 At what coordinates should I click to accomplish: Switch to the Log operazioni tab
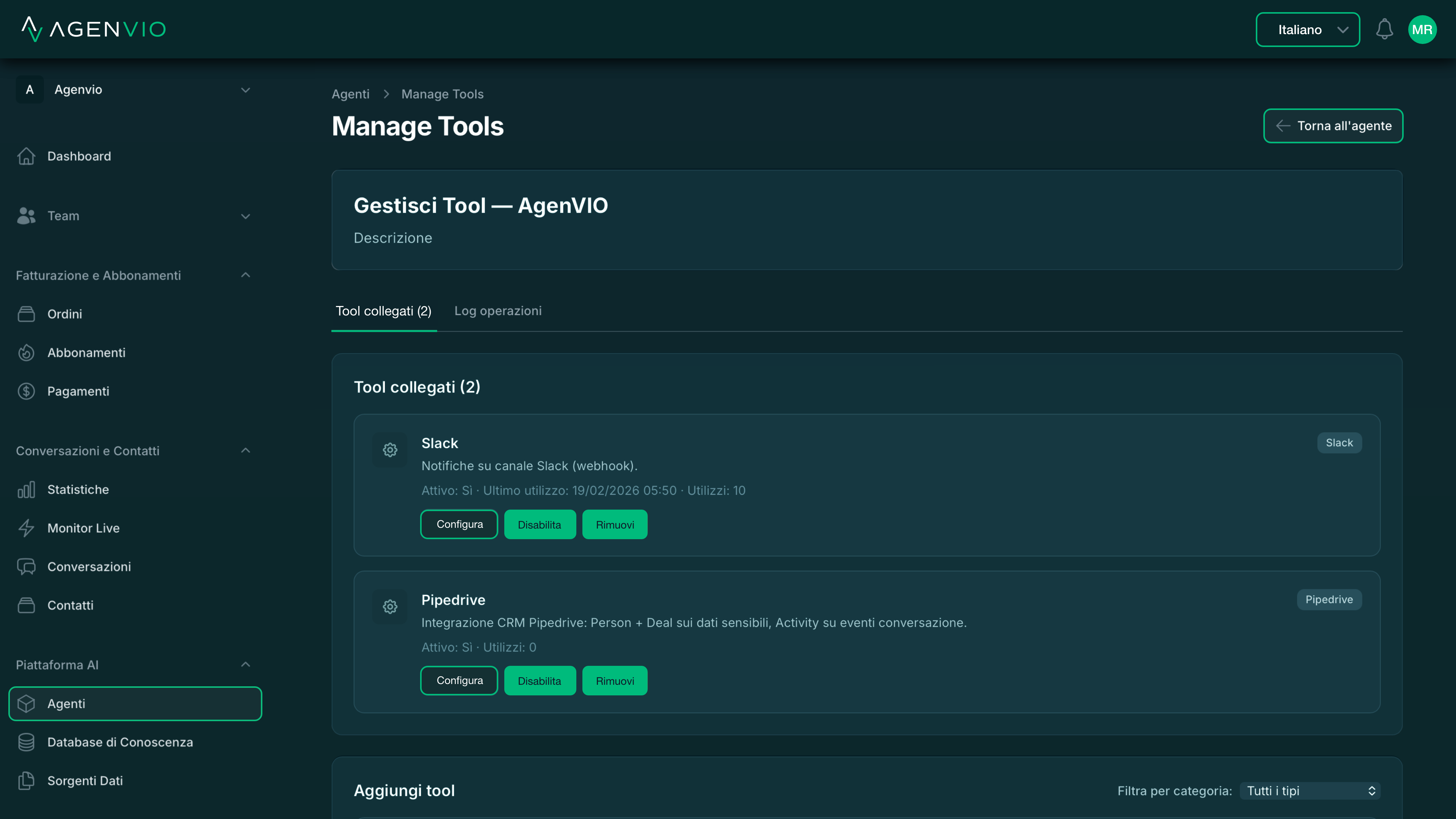[x=497, y=311]
